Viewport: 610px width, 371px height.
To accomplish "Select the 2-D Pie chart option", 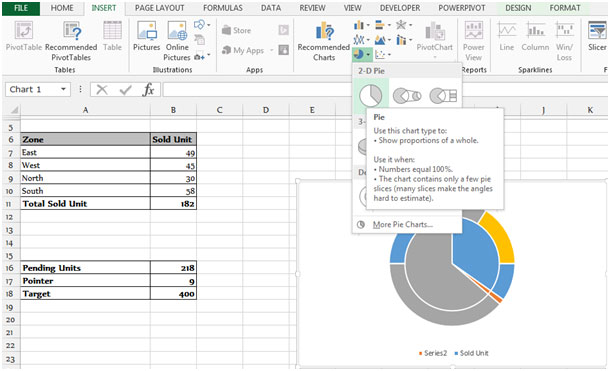I will pyautogui.click(x=370, y=96).
